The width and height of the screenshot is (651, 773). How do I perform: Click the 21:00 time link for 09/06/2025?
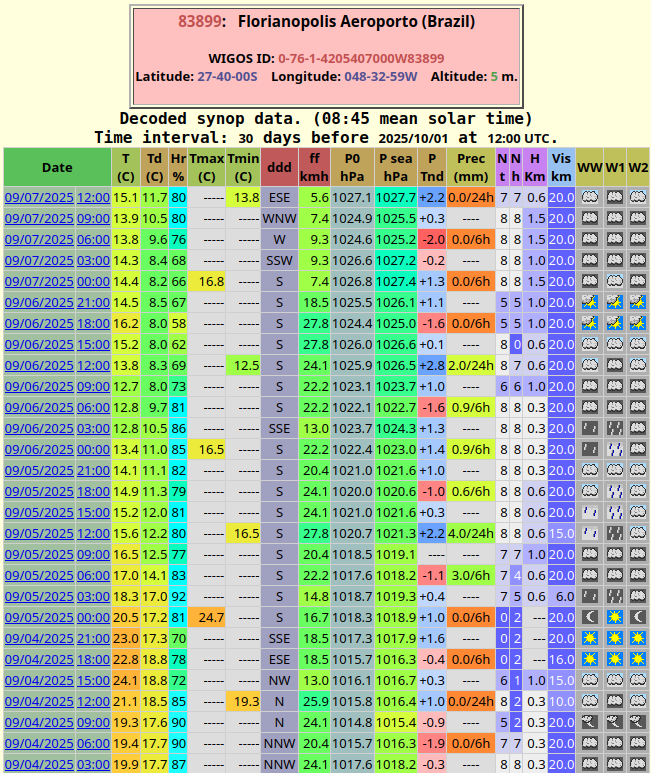pyautogui.click(x=93, y=302)
